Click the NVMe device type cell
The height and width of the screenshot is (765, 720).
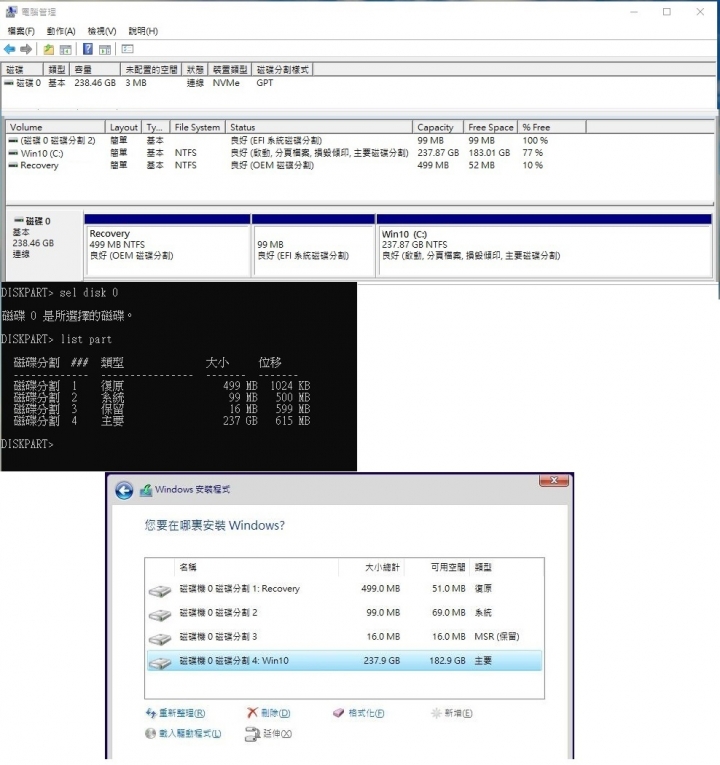pos(226,83)
